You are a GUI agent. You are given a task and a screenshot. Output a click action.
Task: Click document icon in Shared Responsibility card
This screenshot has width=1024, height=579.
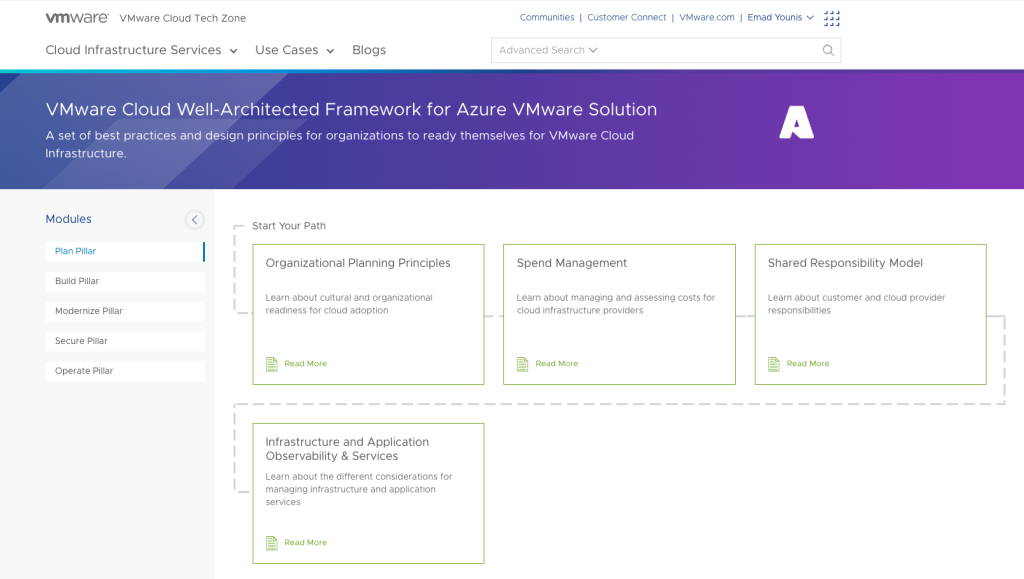point(774,364)
